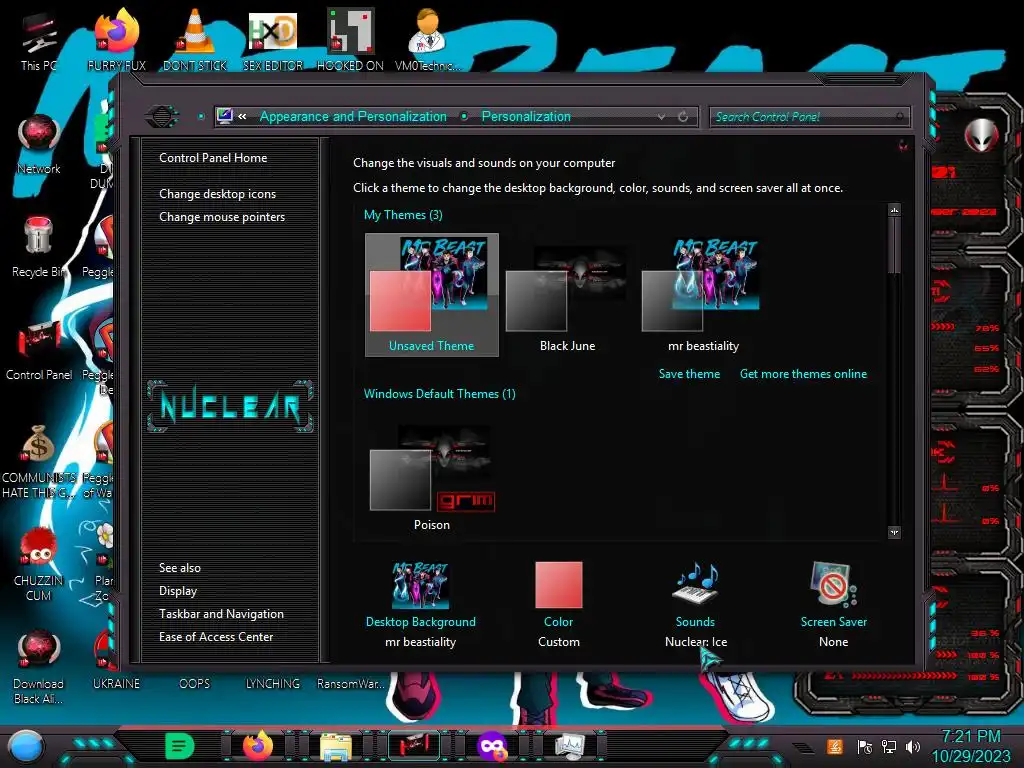Click the back chevrons in address bar
This screenshot has width=1024, height=768.
point(242,116)
